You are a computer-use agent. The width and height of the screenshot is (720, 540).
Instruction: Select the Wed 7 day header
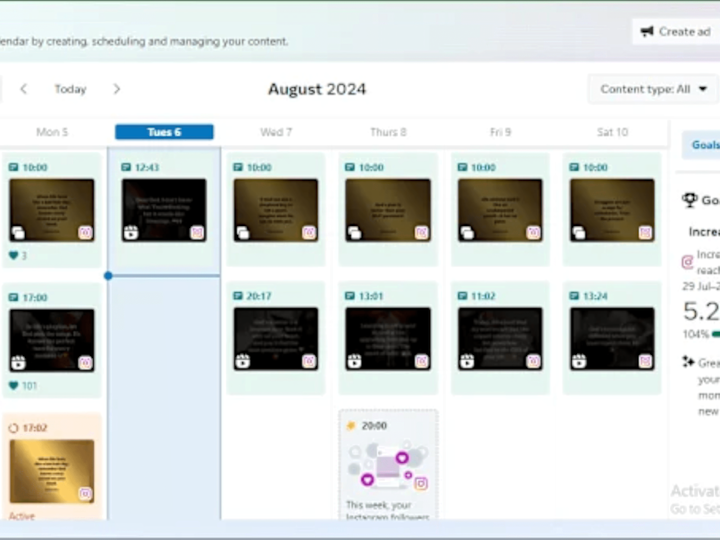276,132
